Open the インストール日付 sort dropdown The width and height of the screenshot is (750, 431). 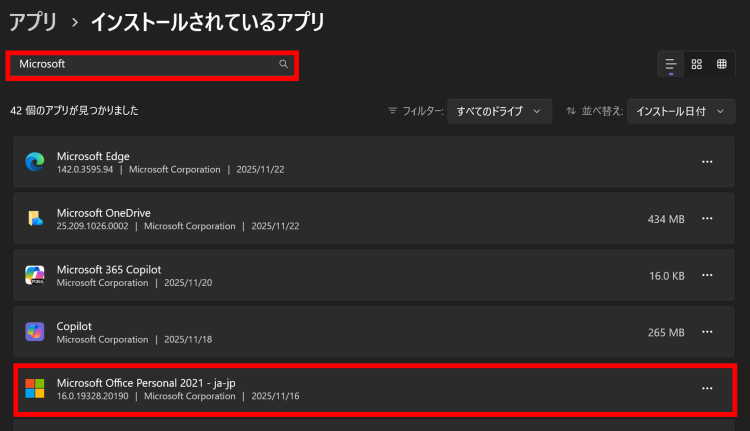(x=681, y=111)
